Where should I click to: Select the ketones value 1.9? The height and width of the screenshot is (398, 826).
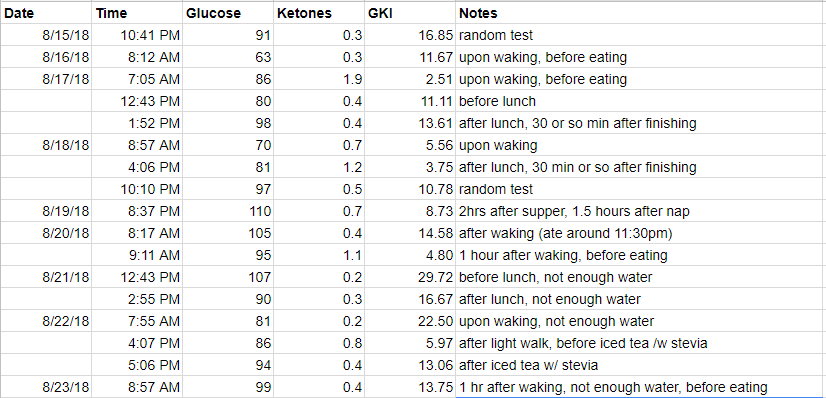[319, 79]
